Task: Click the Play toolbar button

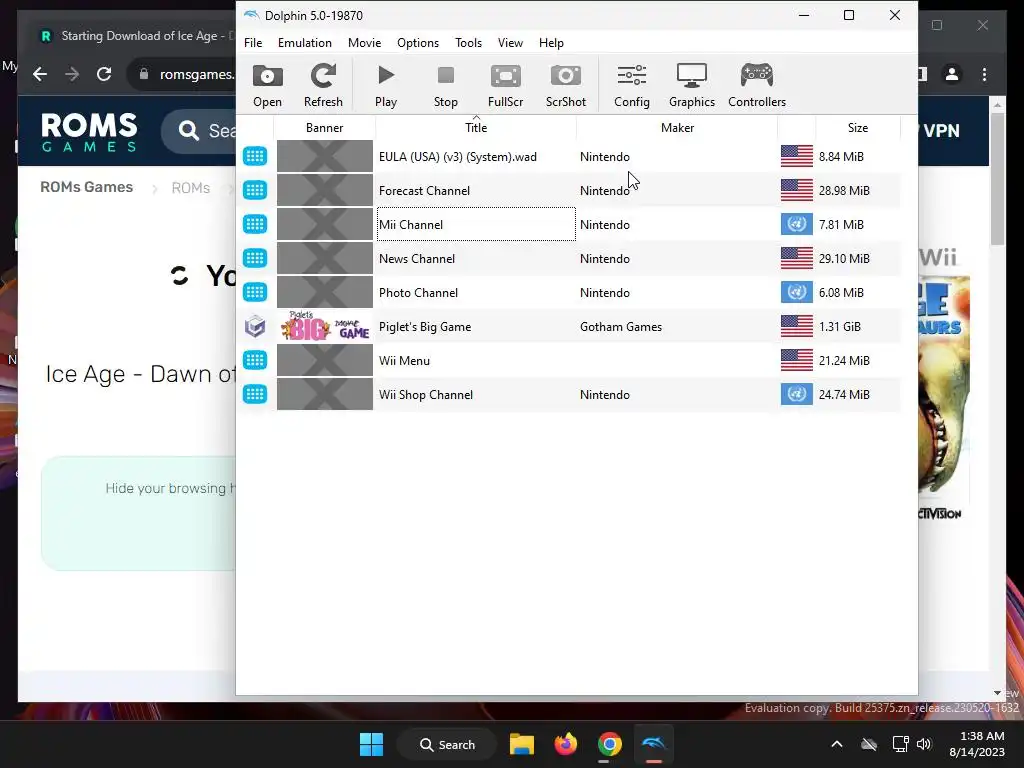Action: coord(385,85)
